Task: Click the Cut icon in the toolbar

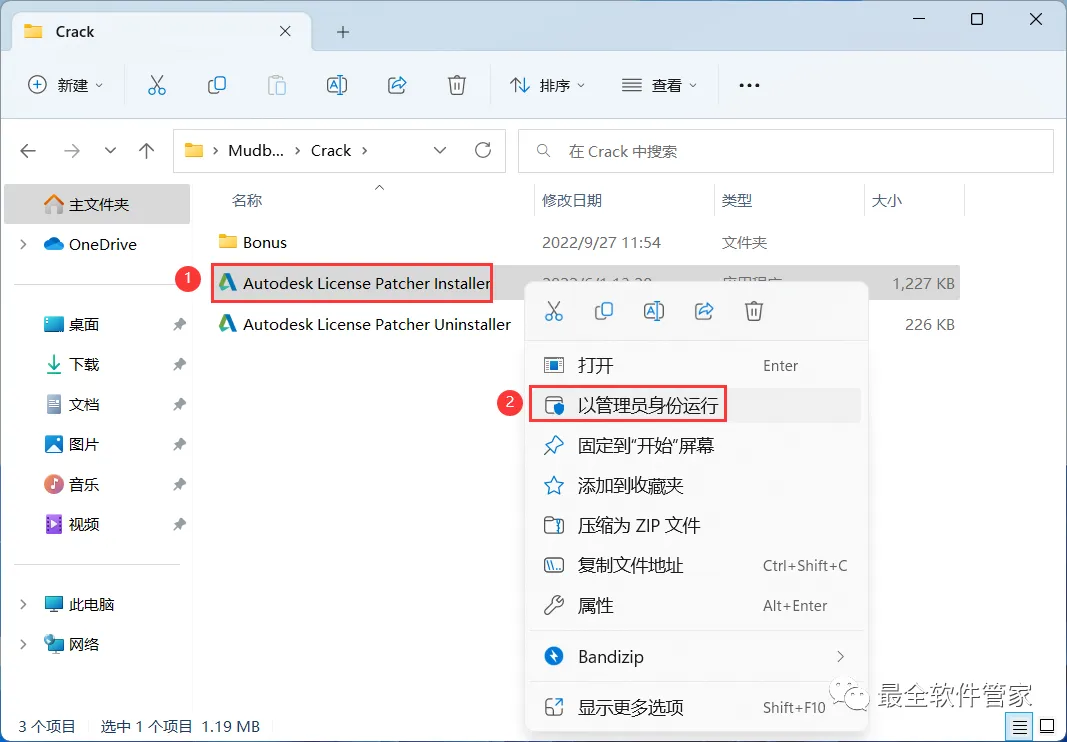Action: (x=157, y=85)
